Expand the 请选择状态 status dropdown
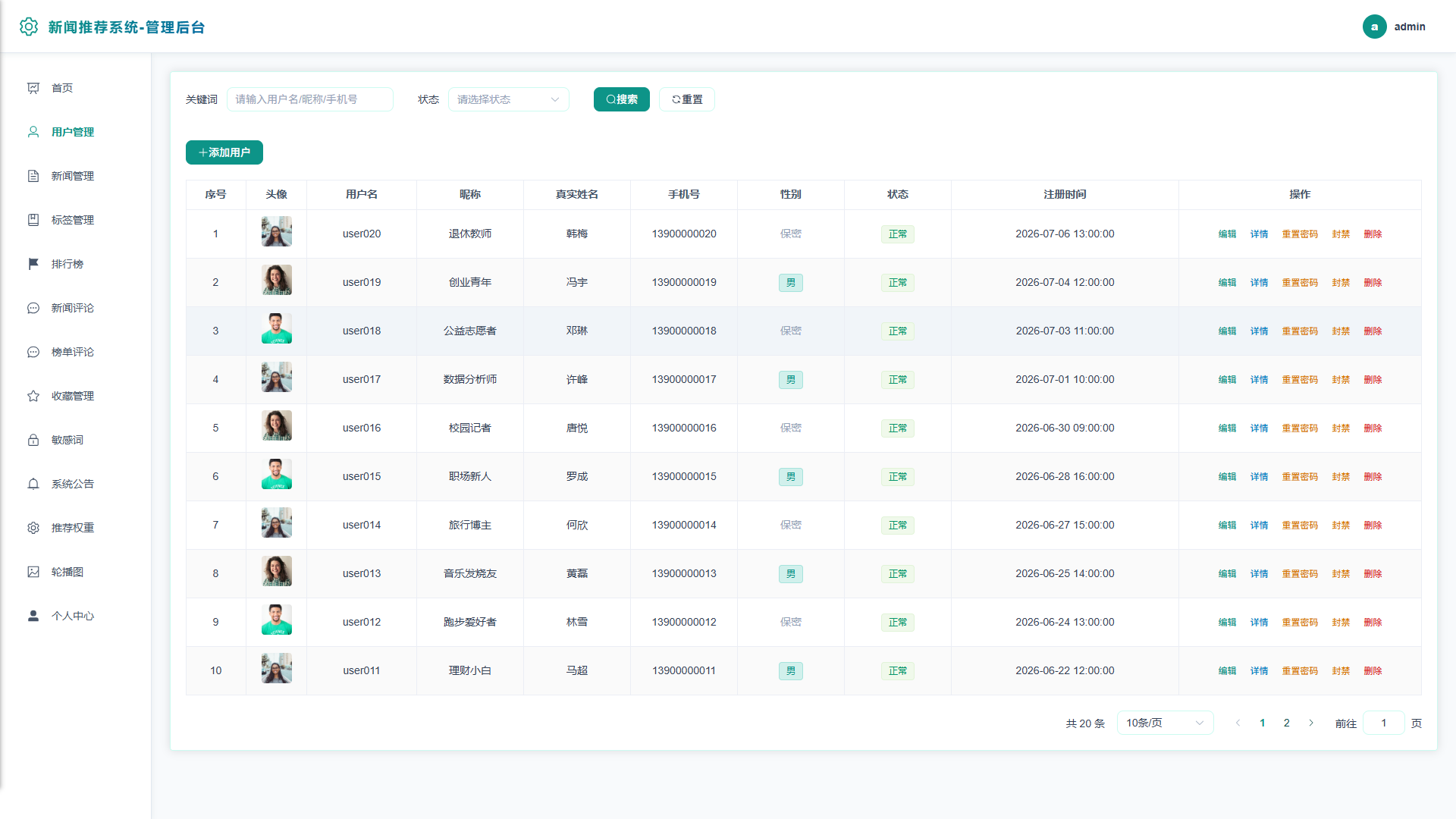Screen dimensions: 1456x819 [x=509, y=99]
